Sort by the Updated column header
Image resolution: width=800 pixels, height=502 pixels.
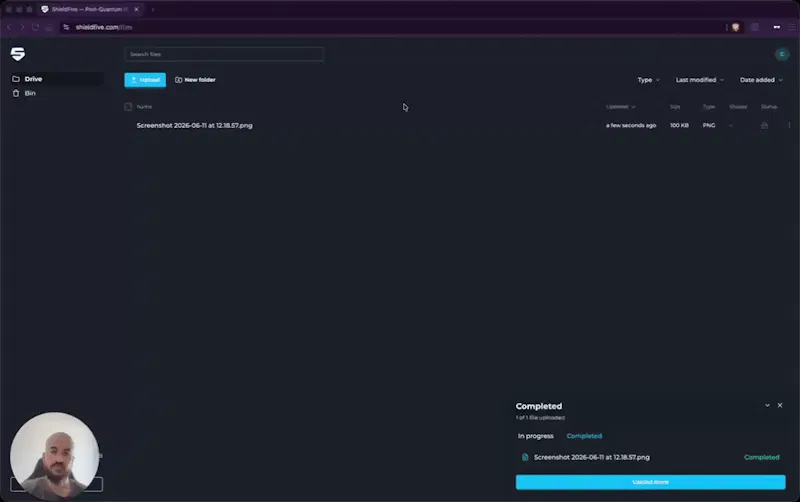[x=620, y=107]
